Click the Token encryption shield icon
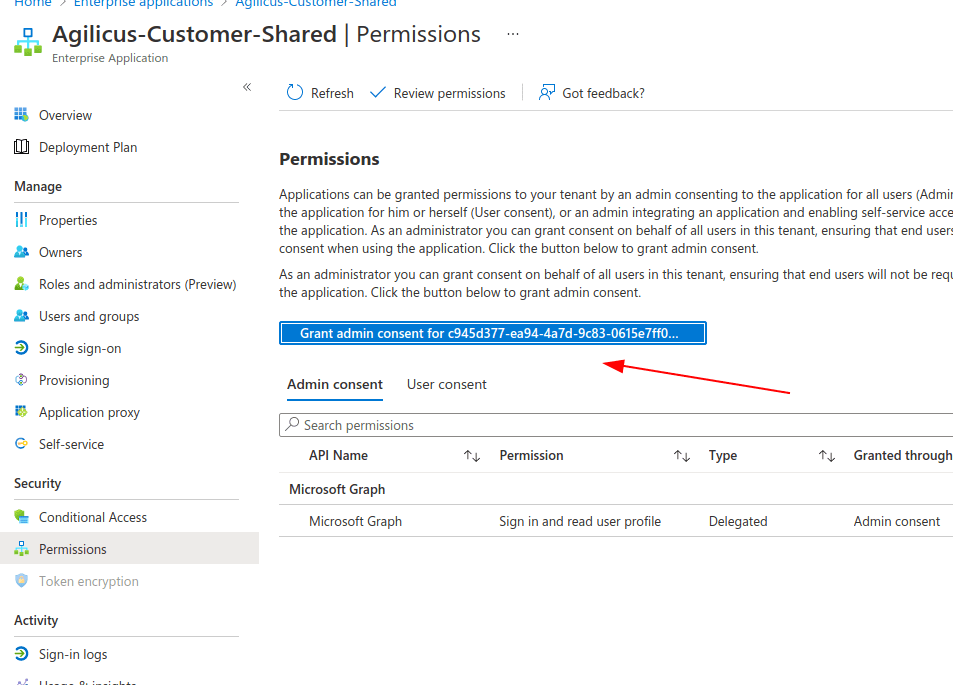The width and height of the screenshot is (953, 685). [x=21, y=580]
